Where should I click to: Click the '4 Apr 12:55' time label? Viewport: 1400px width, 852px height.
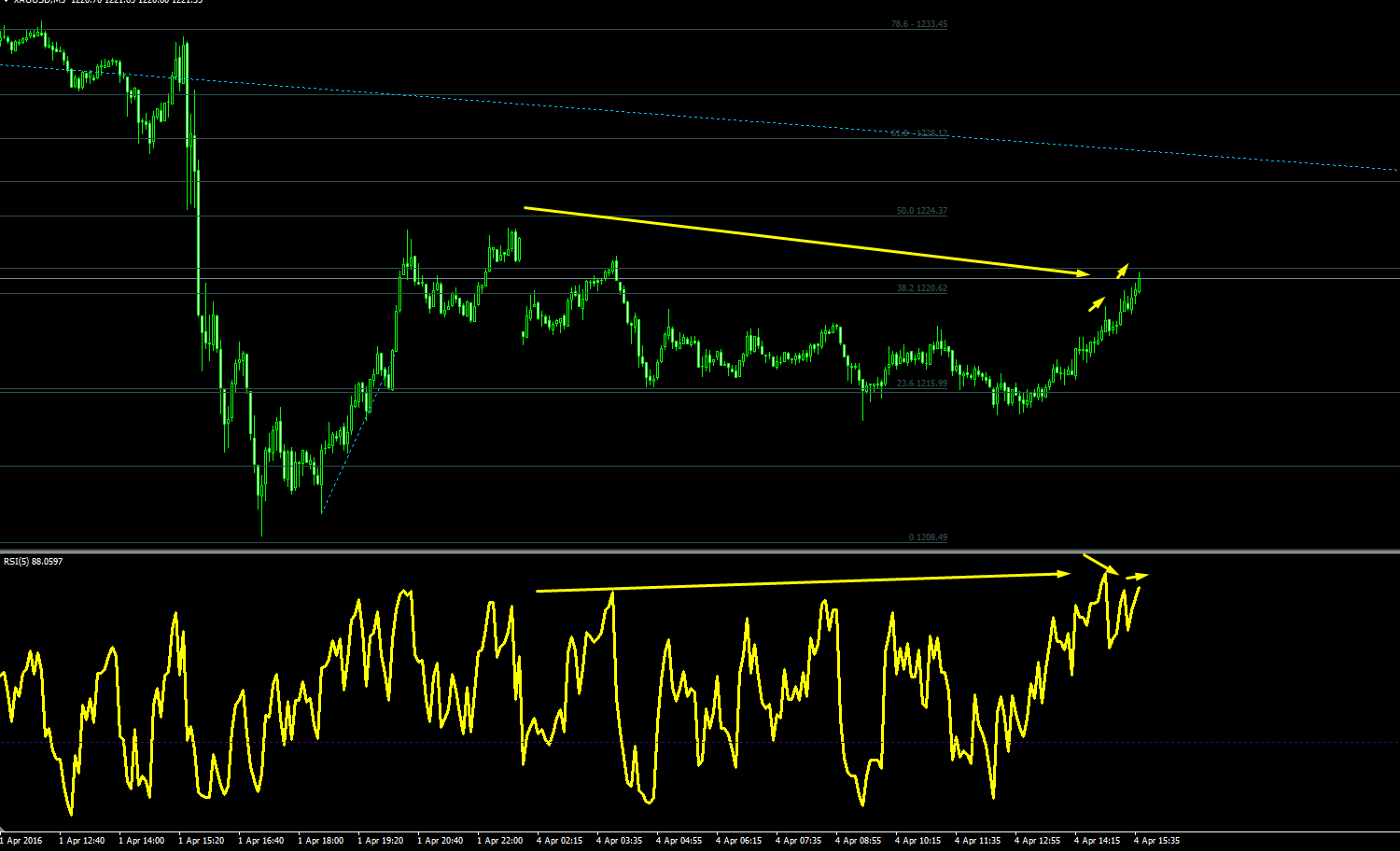[x=1037, y=841]
